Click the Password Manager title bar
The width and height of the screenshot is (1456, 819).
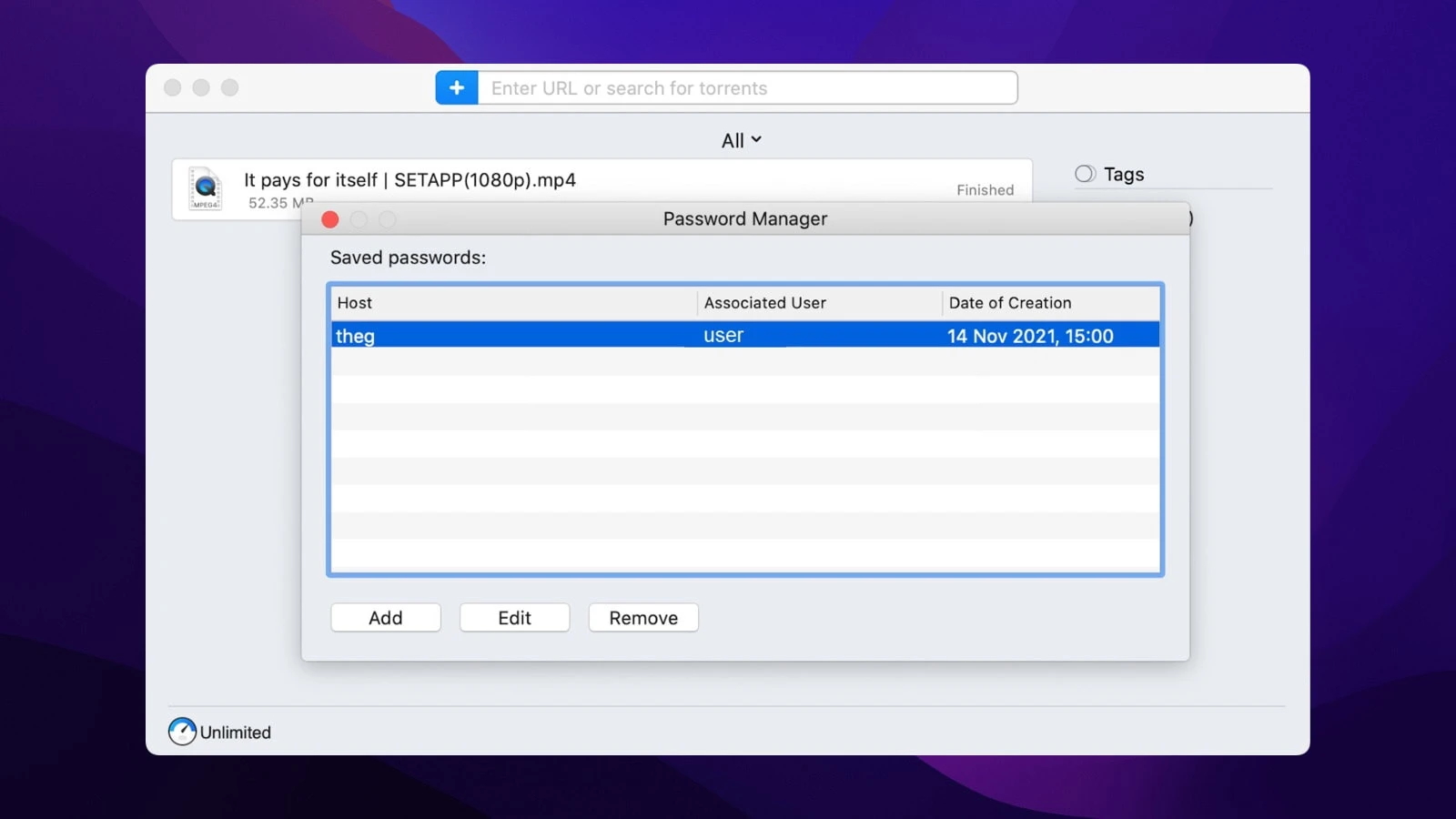[x=744, y=218]
